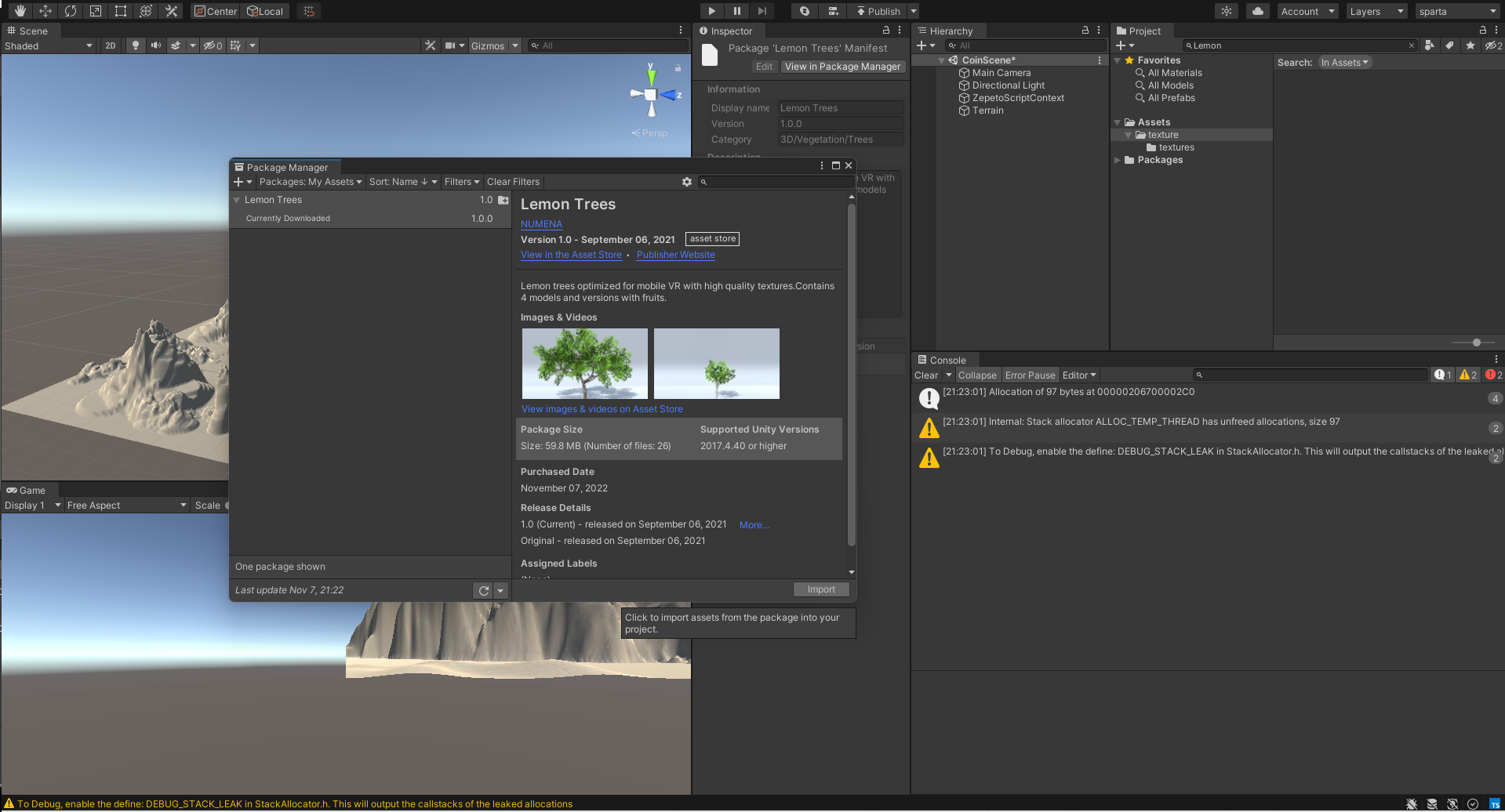Click the first Lemon Trees preview thumbnail
Viewport: 1505px width, 812px height.
pyautogui.click(x=585, y=364)
